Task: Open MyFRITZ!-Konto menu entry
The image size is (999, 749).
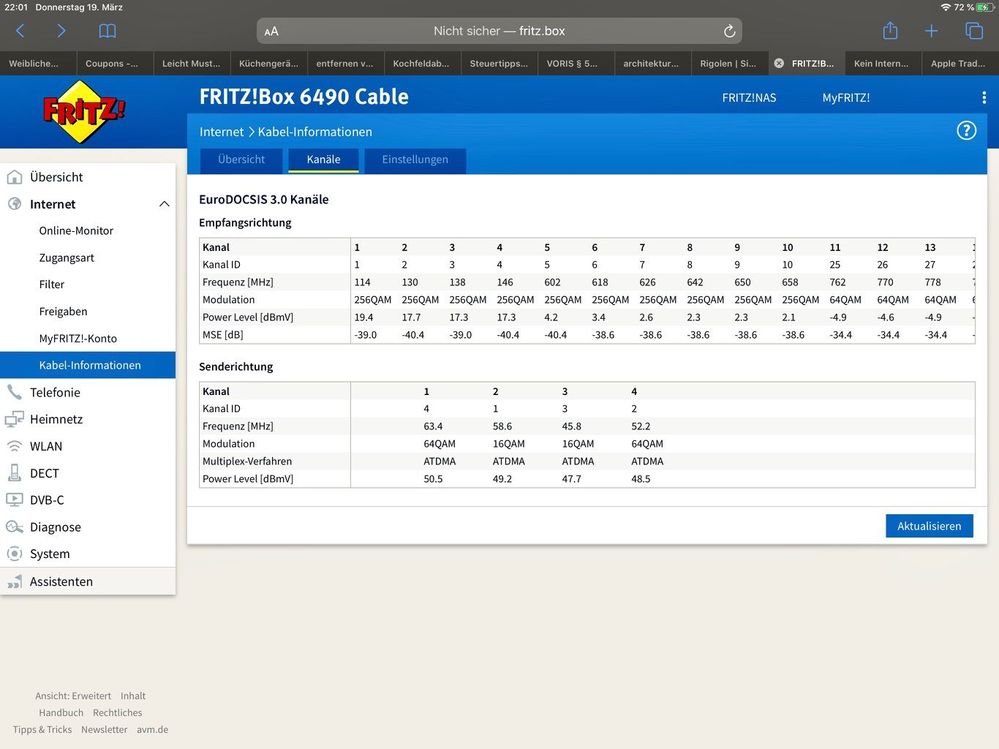Action: click(x=78, y=338)
